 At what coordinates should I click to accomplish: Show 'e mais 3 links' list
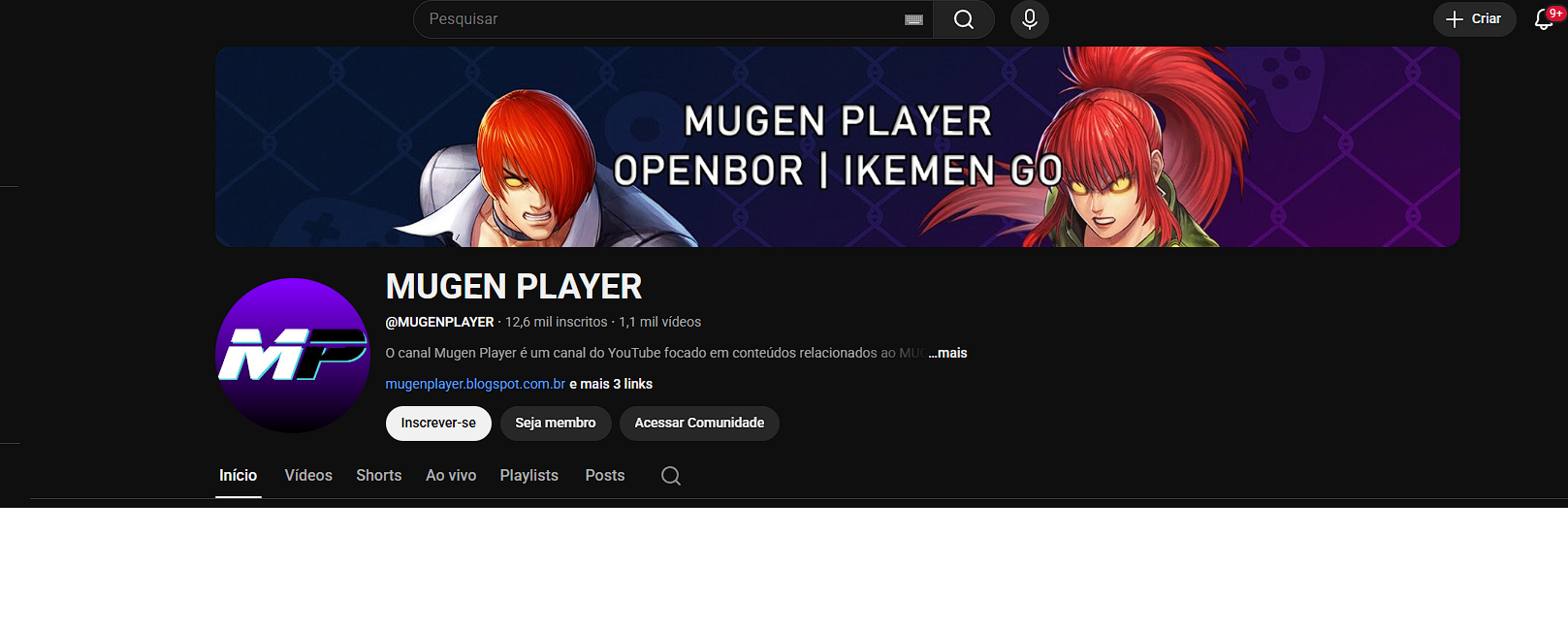(611, 384)
